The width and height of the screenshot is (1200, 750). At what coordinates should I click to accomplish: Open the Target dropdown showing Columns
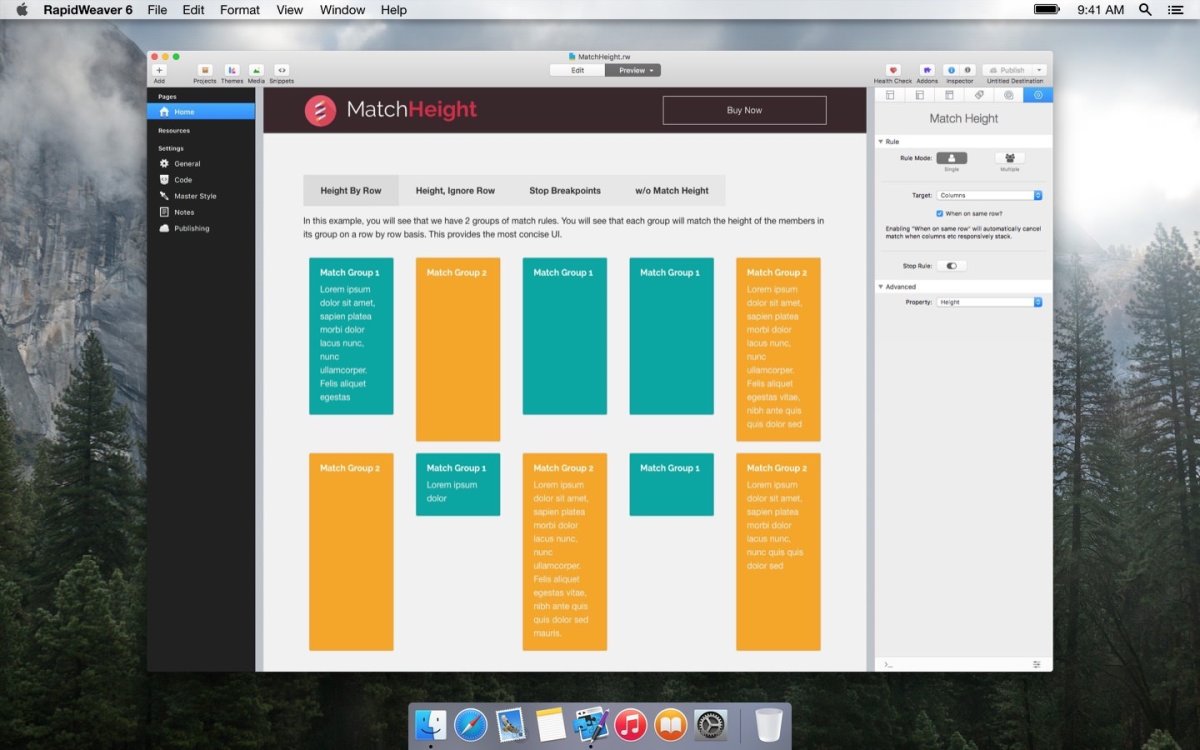(989, 195)
